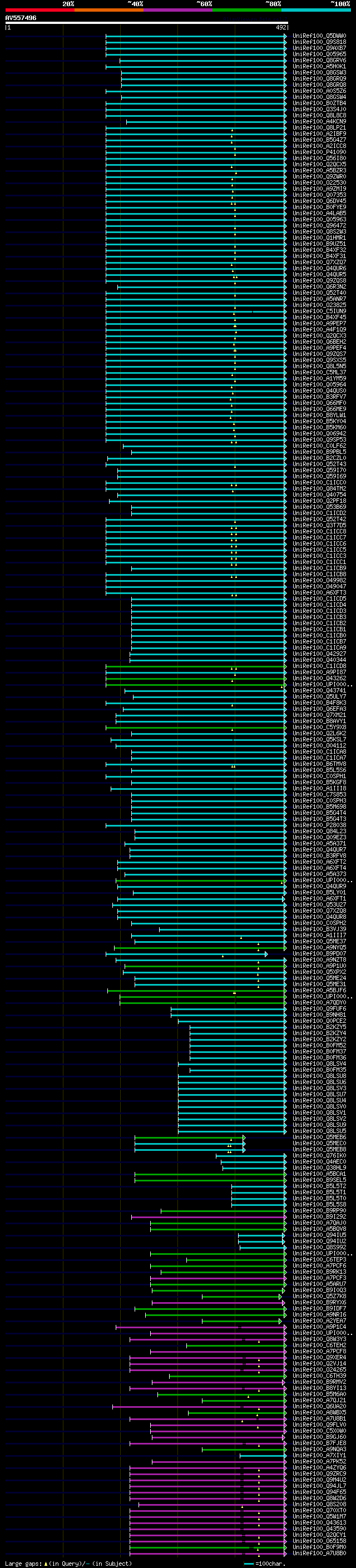Open entry UniRef100_B5M698
This screenshot has height=1568, width=356.
319,807
